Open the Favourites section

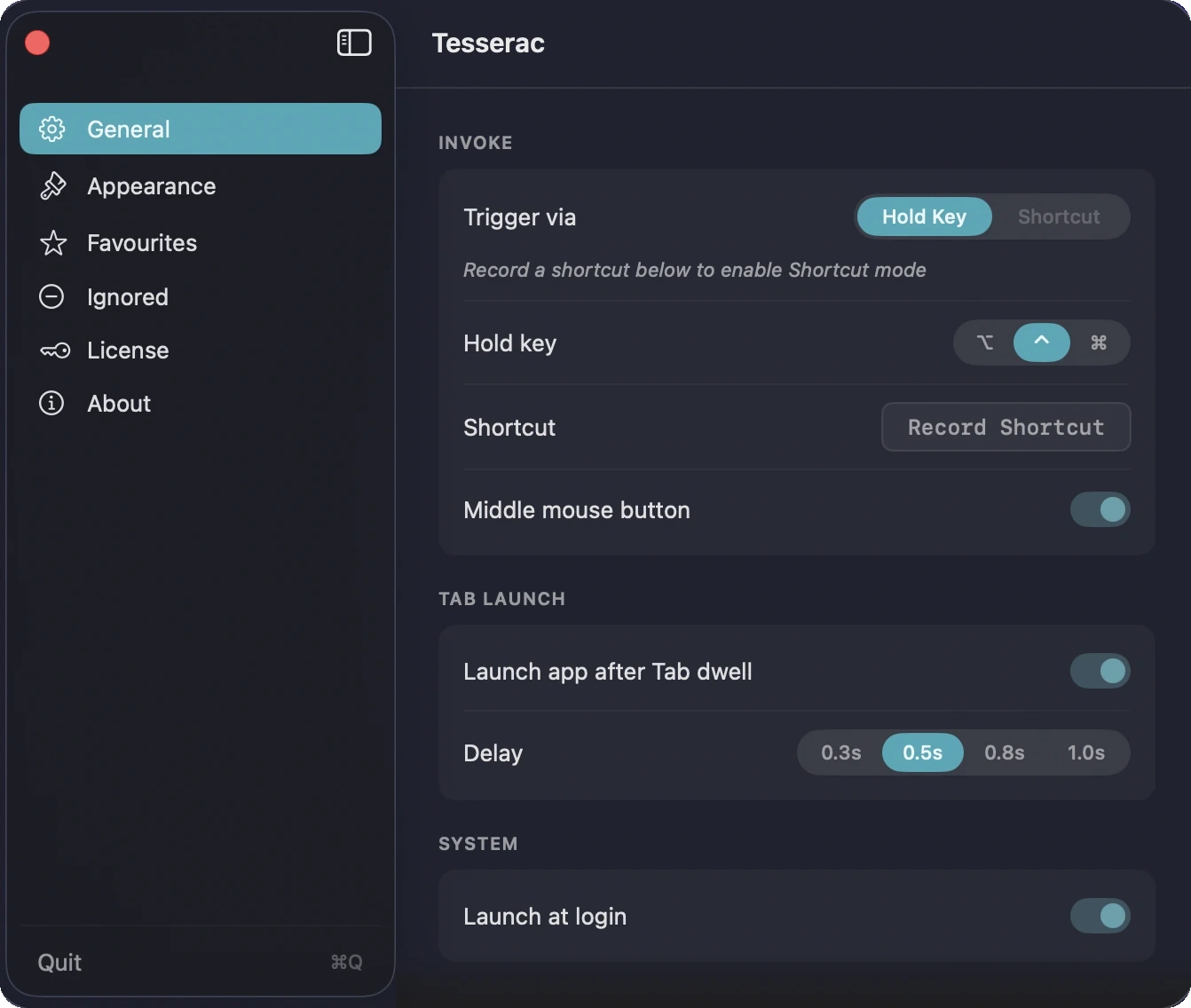(x=201, y=242)
